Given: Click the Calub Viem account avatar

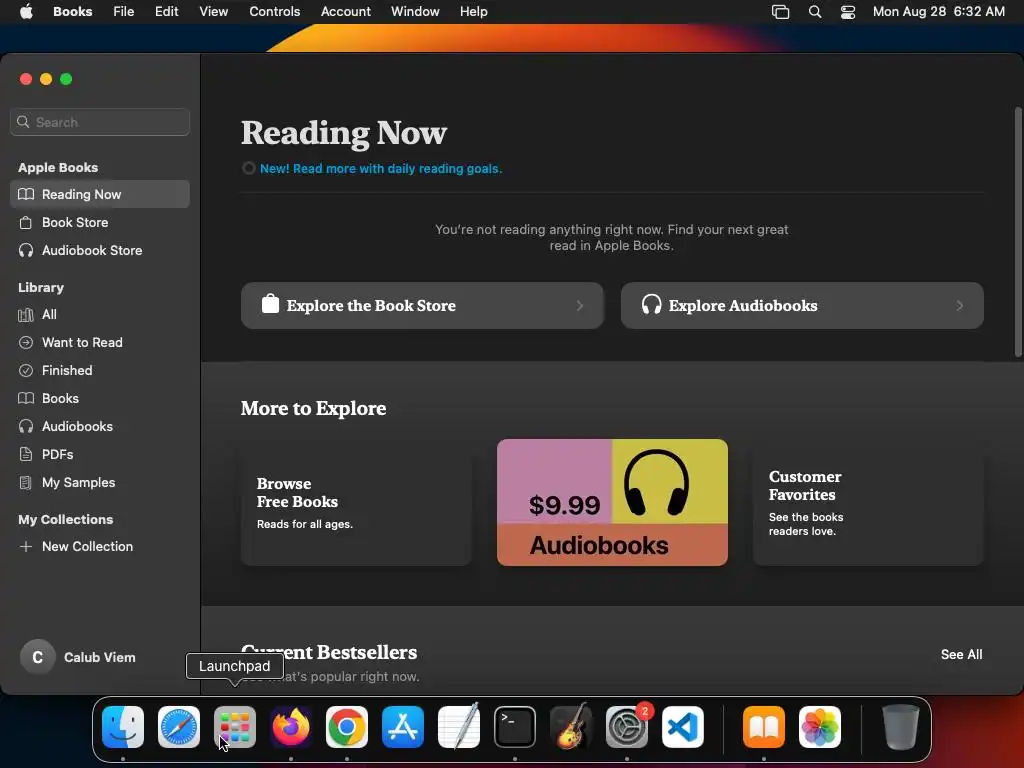Looking at the screenshot, I should click(x=38, y=657).
